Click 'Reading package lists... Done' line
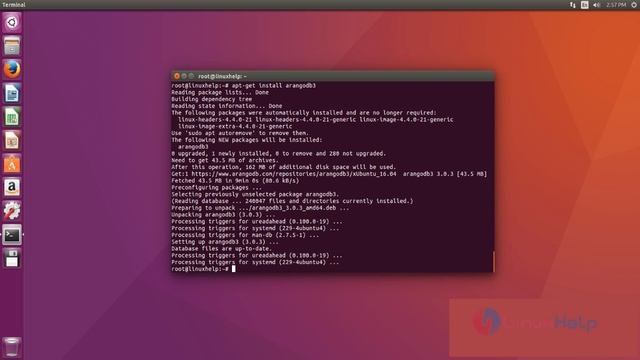This screenshot has width=640, height=360. coord(220,93)
